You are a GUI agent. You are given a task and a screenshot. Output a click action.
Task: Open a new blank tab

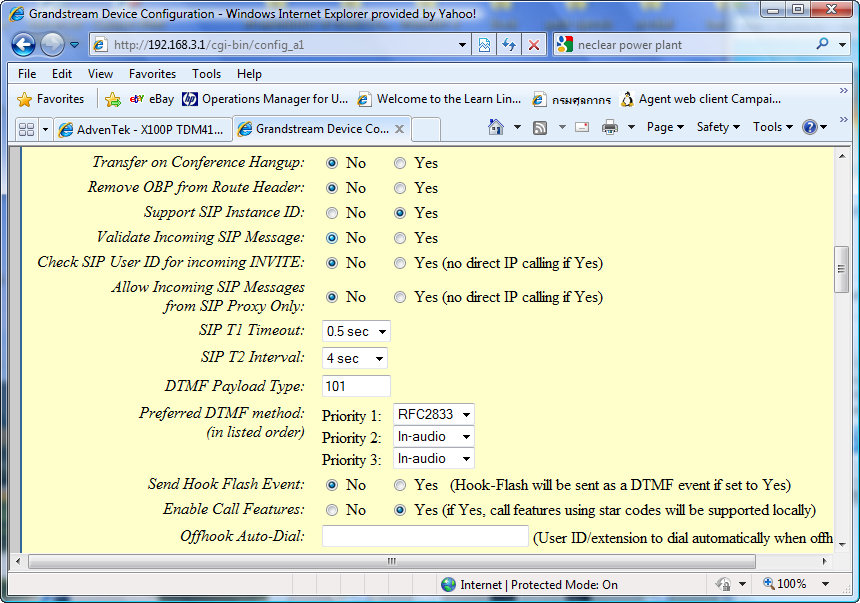click(426, 129)
